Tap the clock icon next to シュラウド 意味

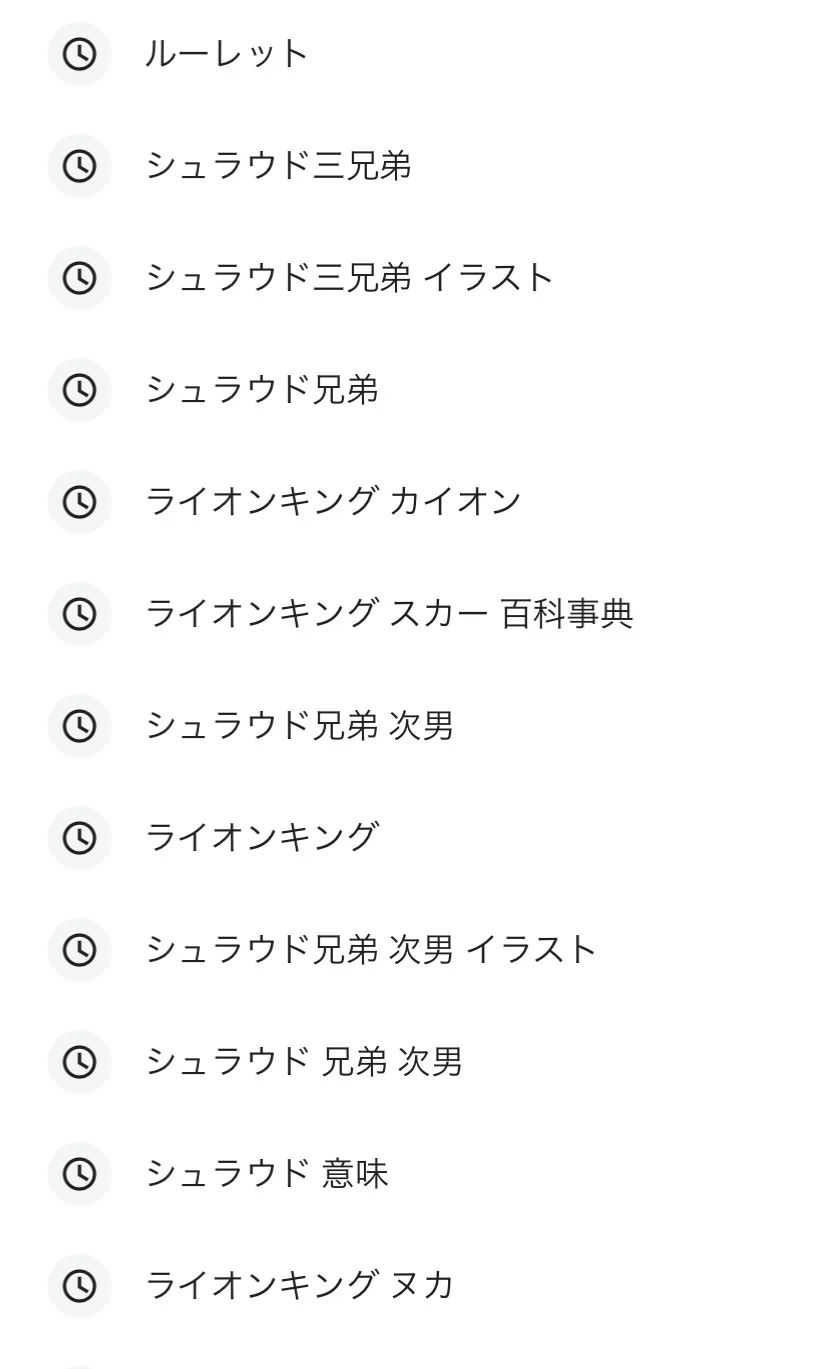coord(80,1174)
